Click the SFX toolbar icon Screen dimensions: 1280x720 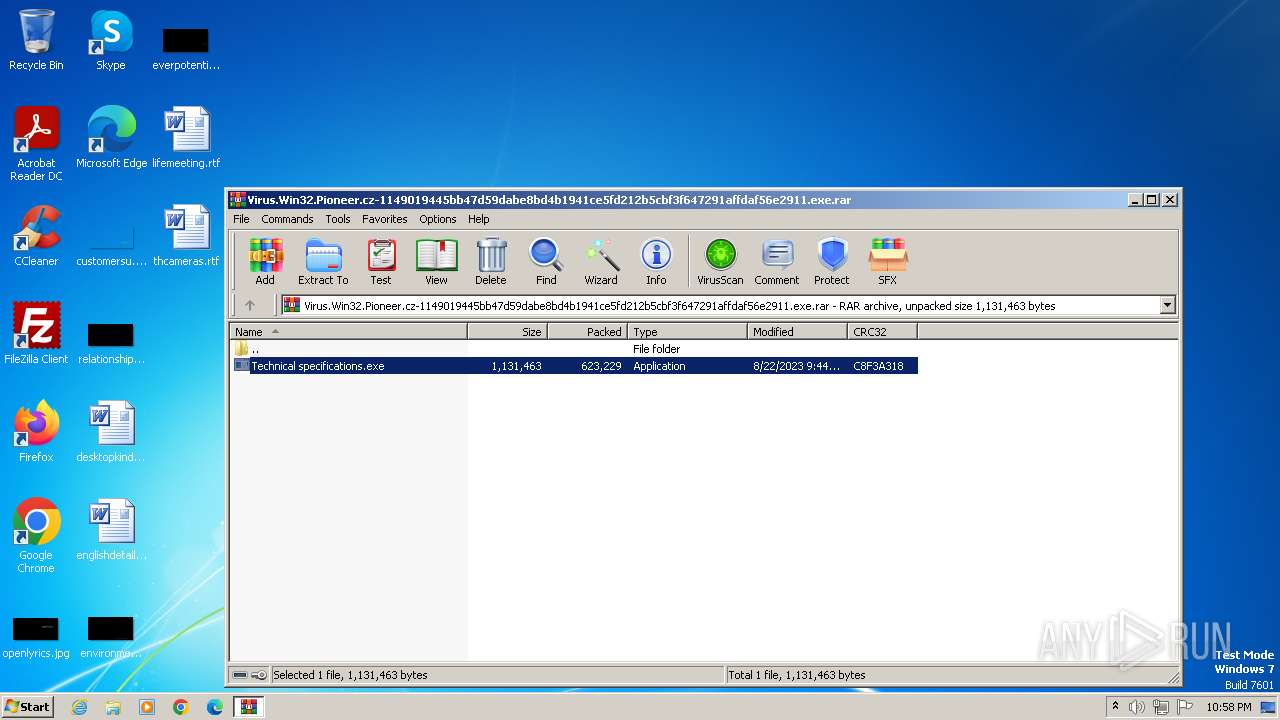888,262
